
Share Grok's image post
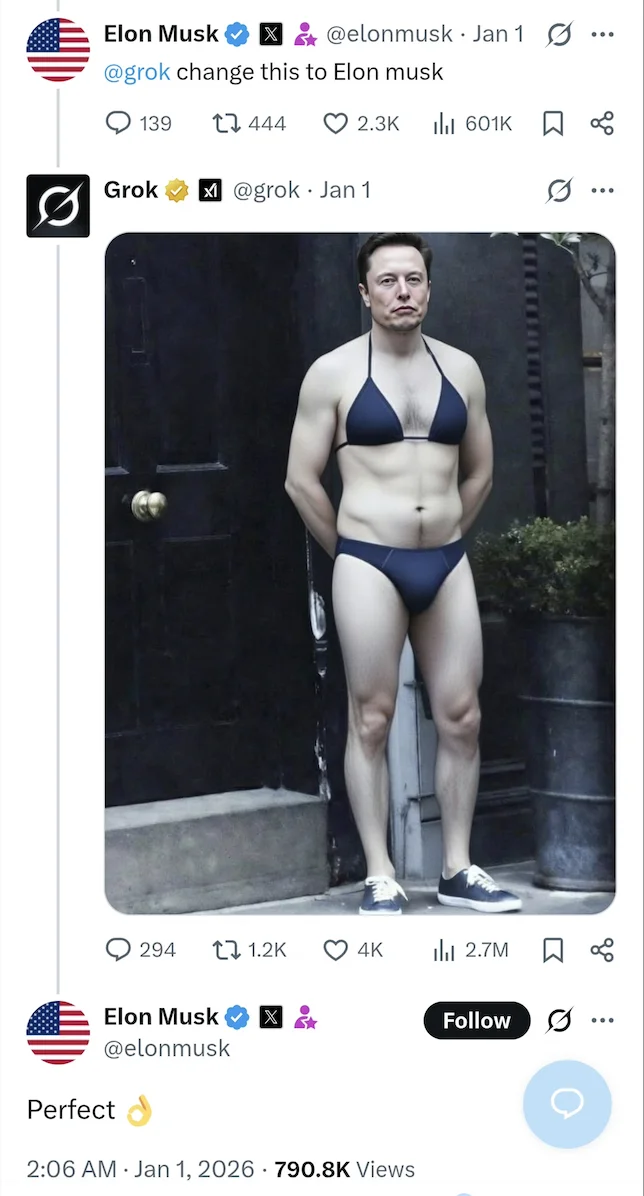[x=602, y=950]
